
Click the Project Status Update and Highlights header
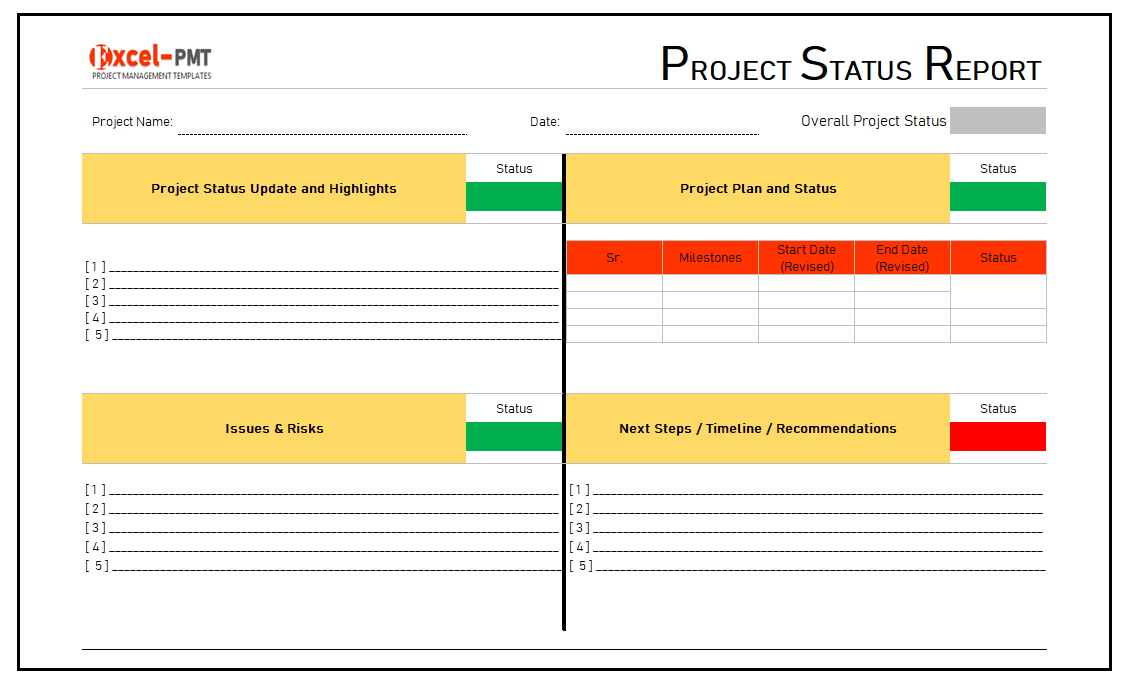[273, 189]
